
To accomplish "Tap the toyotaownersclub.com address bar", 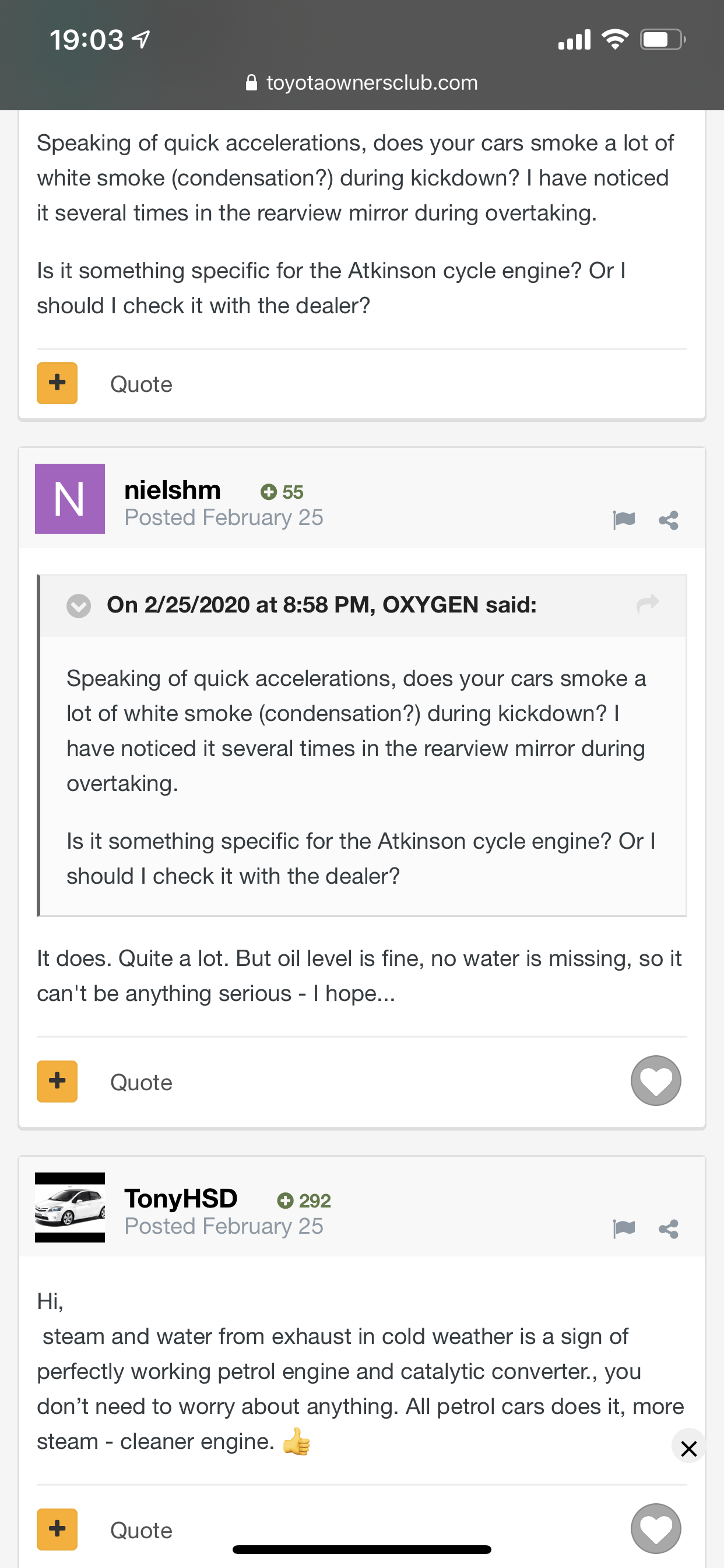I will point(362,83).
